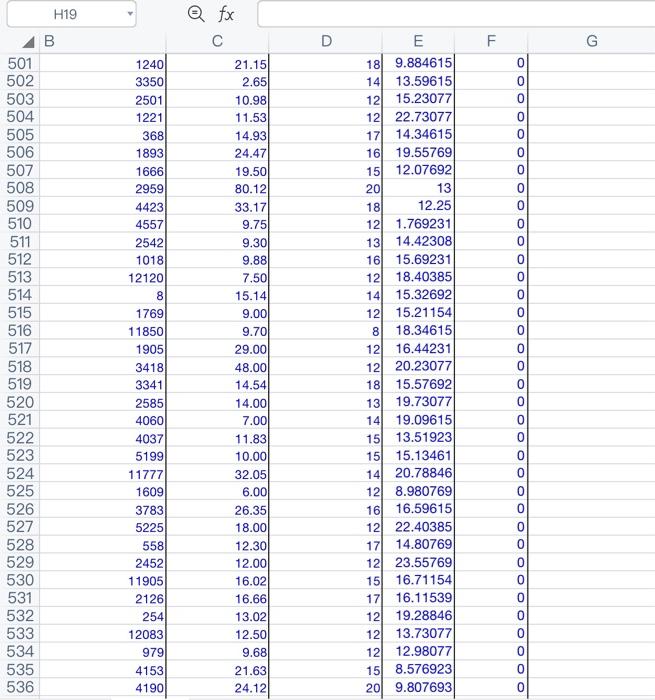
Task: Click the zoom magnifier icon beside fx
Action: [x=196, y=14]
